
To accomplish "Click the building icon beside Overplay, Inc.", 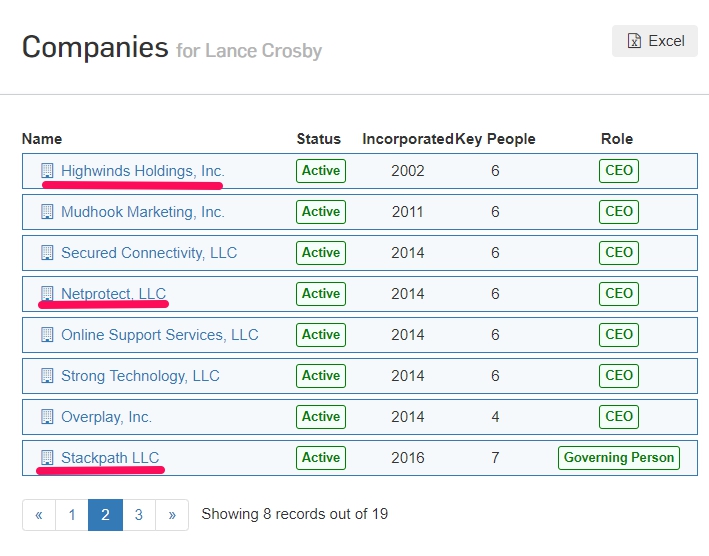I will 47,417.
